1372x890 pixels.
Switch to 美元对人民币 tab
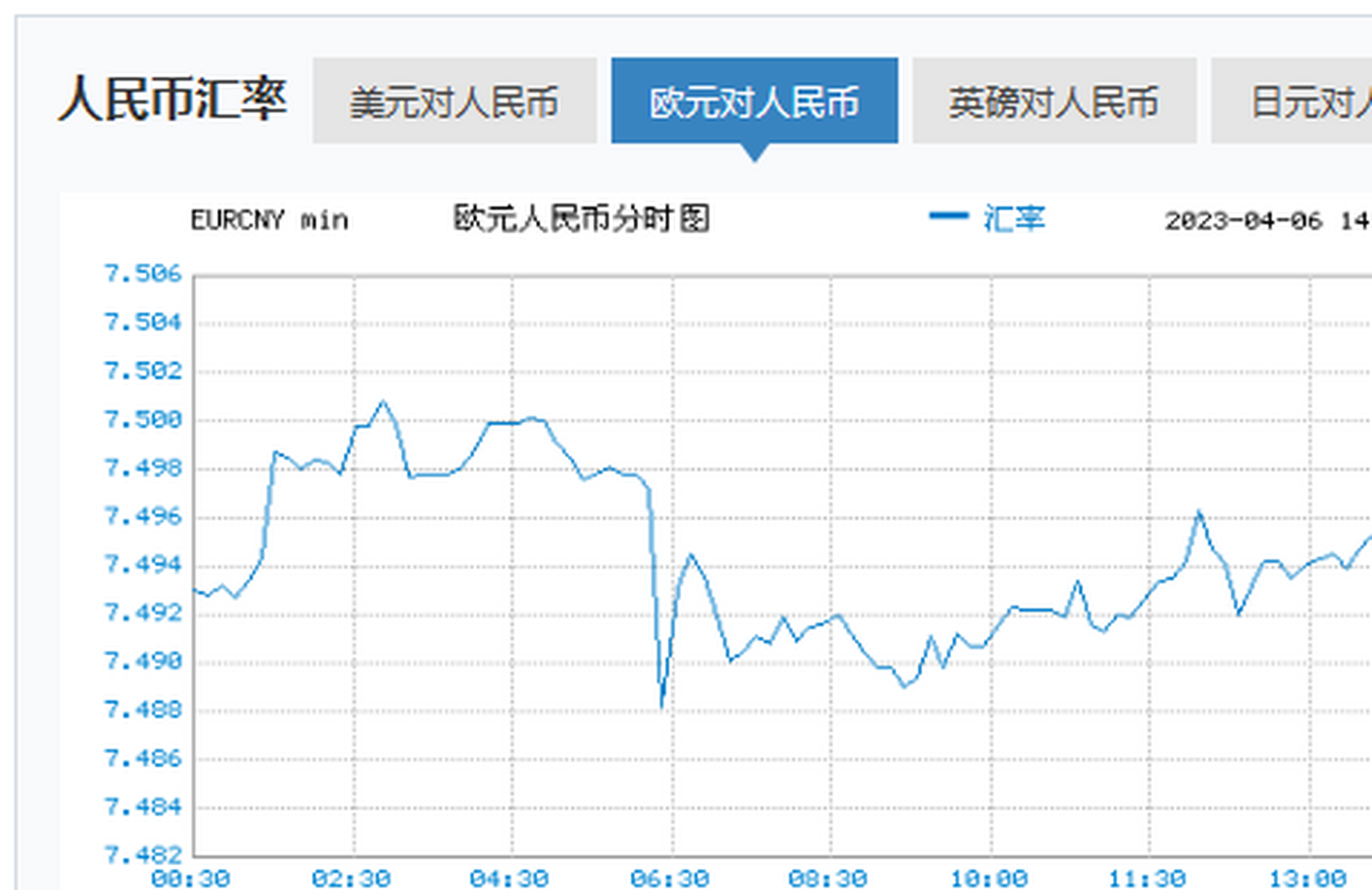[x=454, y=102]
